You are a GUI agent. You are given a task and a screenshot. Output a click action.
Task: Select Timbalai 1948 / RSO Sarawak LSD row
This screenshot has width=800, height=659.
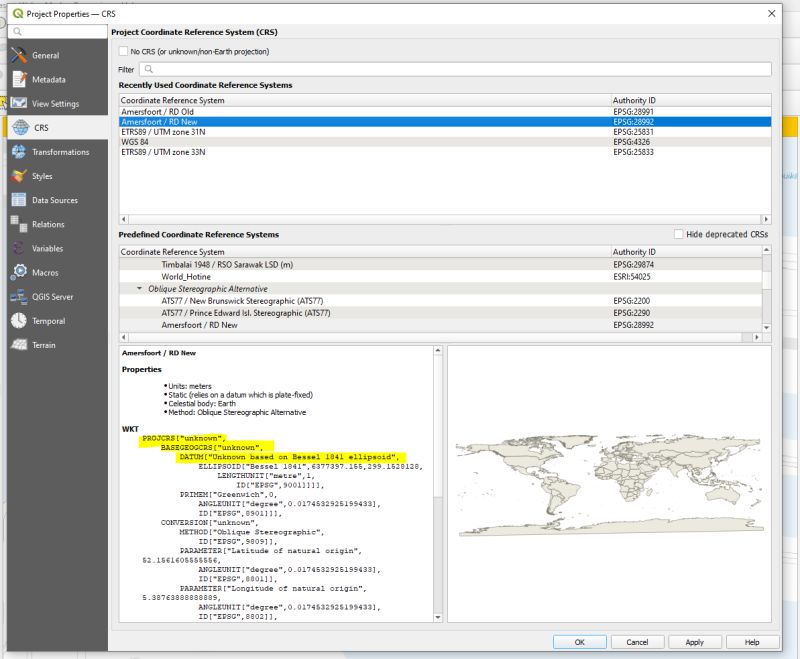(441, 264)
